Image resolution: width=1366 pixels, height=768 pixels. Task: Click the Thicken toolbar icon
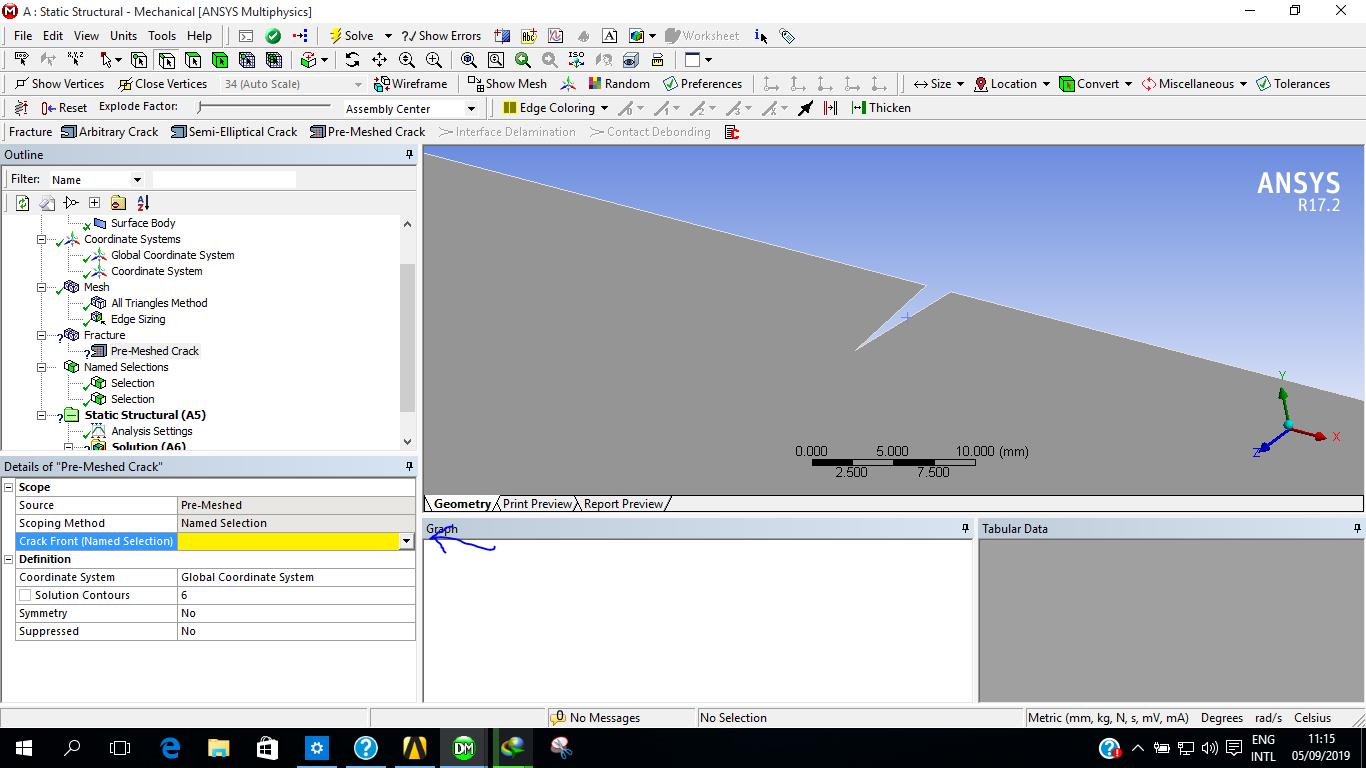[x=881, y=108]
